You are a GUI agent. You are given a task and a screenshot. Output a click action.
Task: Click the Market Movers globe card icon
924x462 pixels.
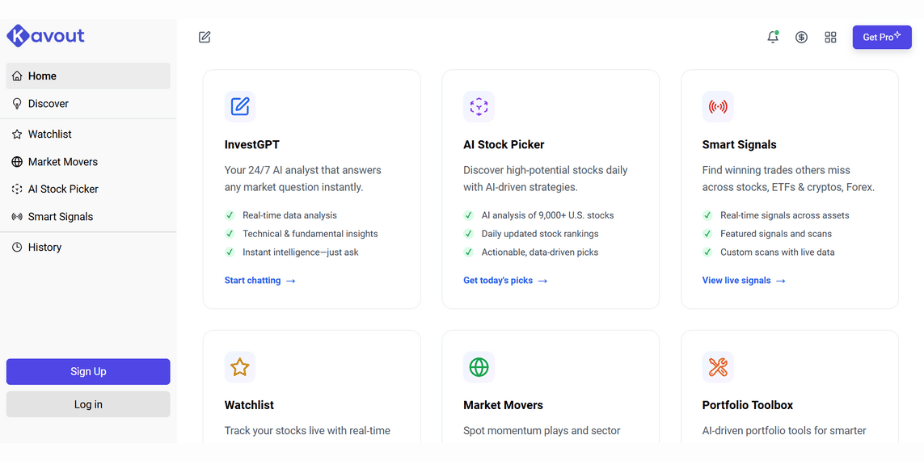(478, 367)
